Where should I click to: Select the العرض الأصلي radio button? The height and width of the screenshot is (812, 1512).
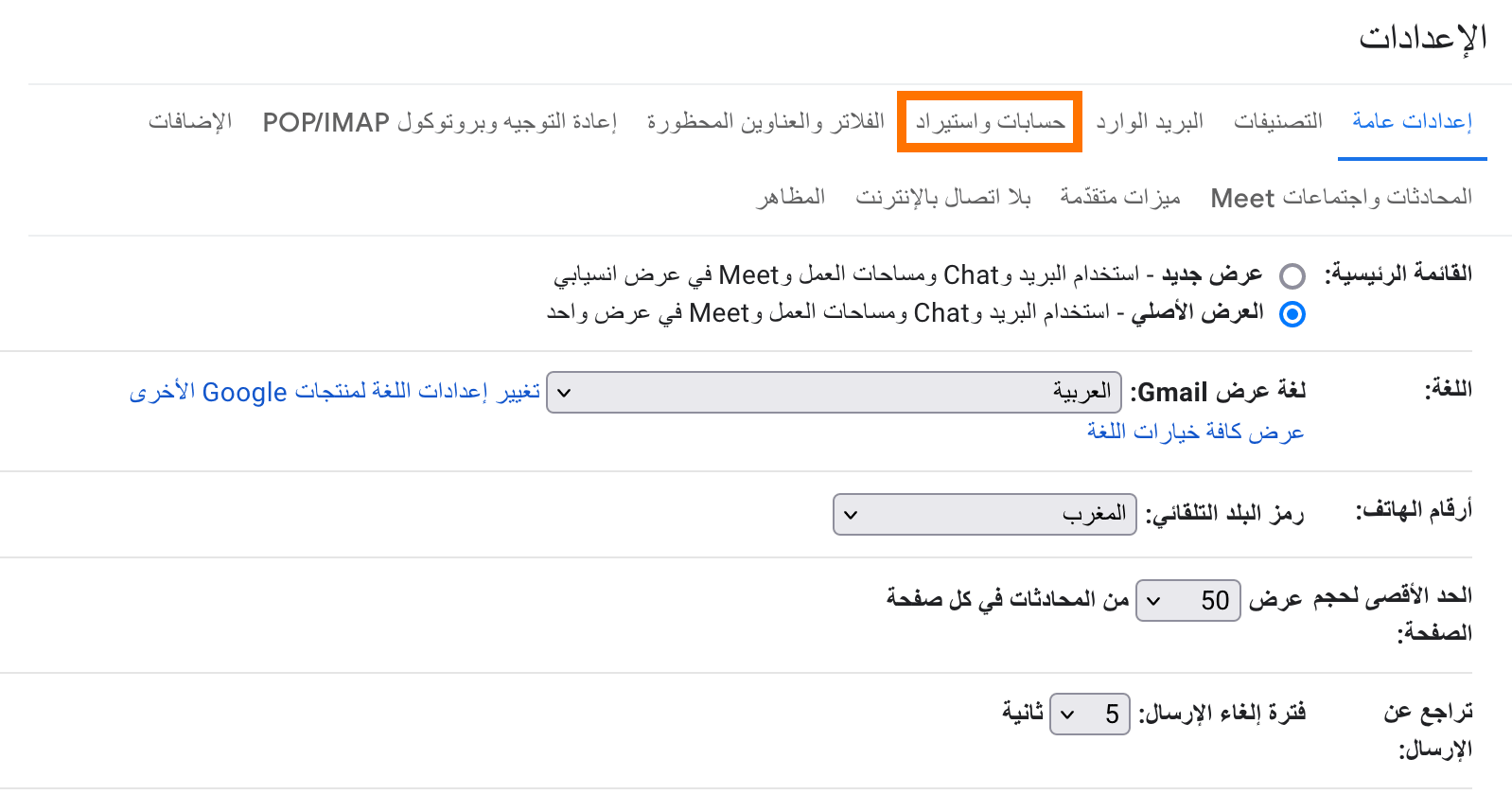click(x=1292, y=314)
